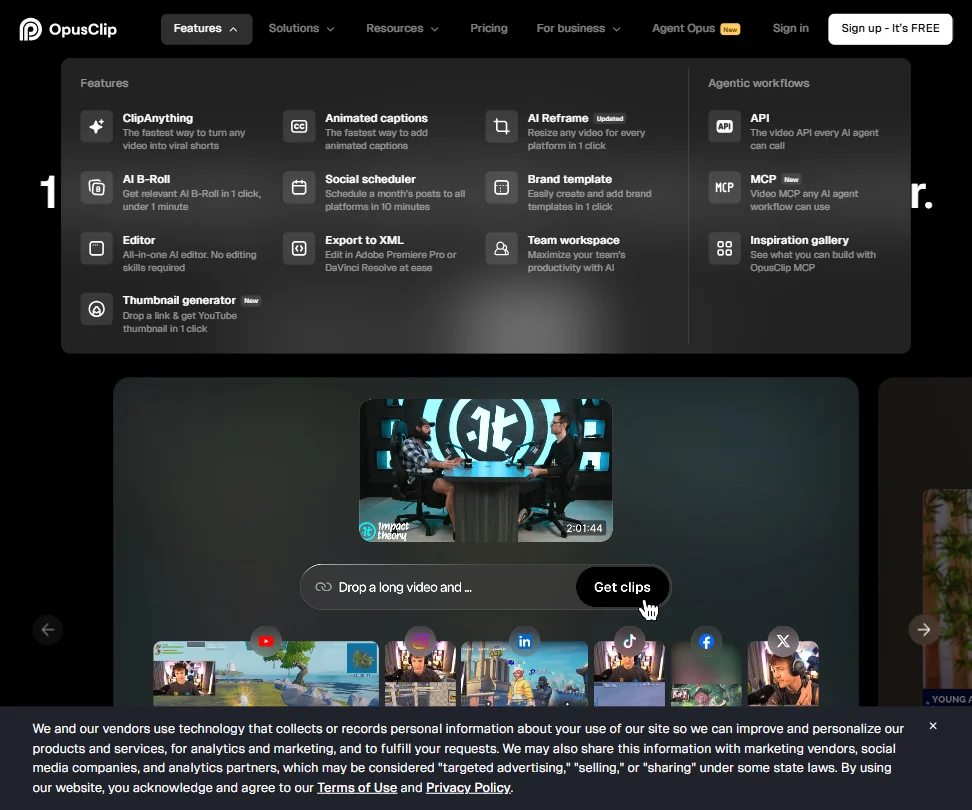Click the "2:01:44" video duration label
972x810 pixels.
[x=584, y=528]
